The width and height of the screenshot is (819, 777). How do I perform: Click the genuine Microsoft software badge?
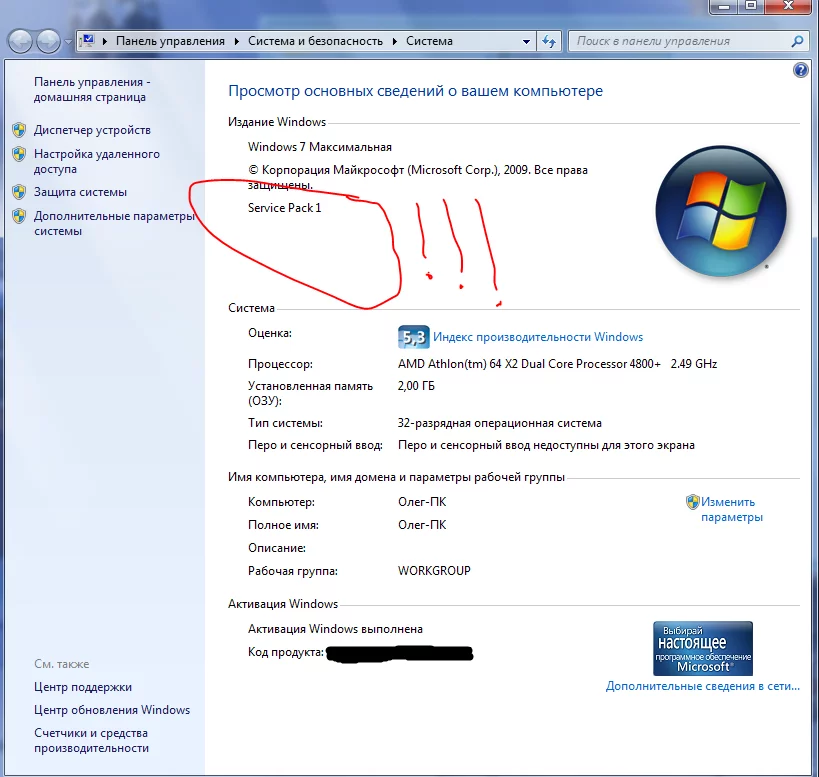click(x=703, y=648)
